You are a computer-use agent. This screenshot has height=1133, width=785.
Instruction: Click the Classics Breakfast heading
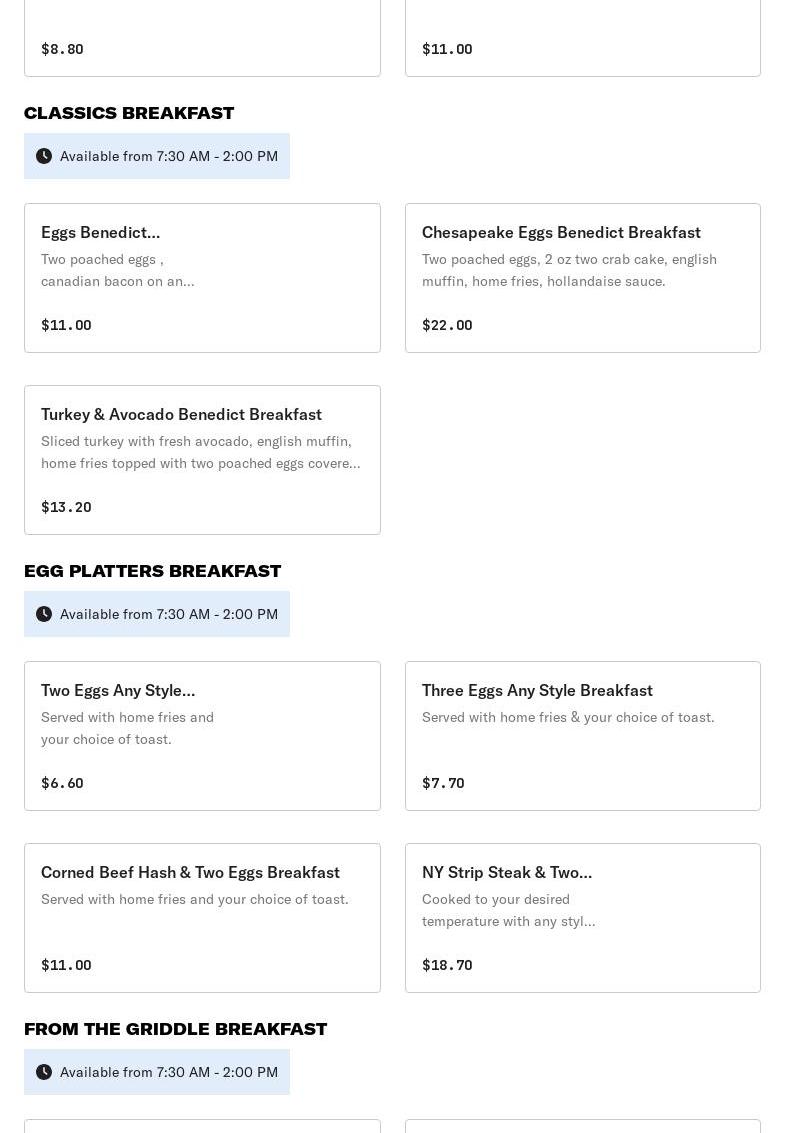click(129, 113)
